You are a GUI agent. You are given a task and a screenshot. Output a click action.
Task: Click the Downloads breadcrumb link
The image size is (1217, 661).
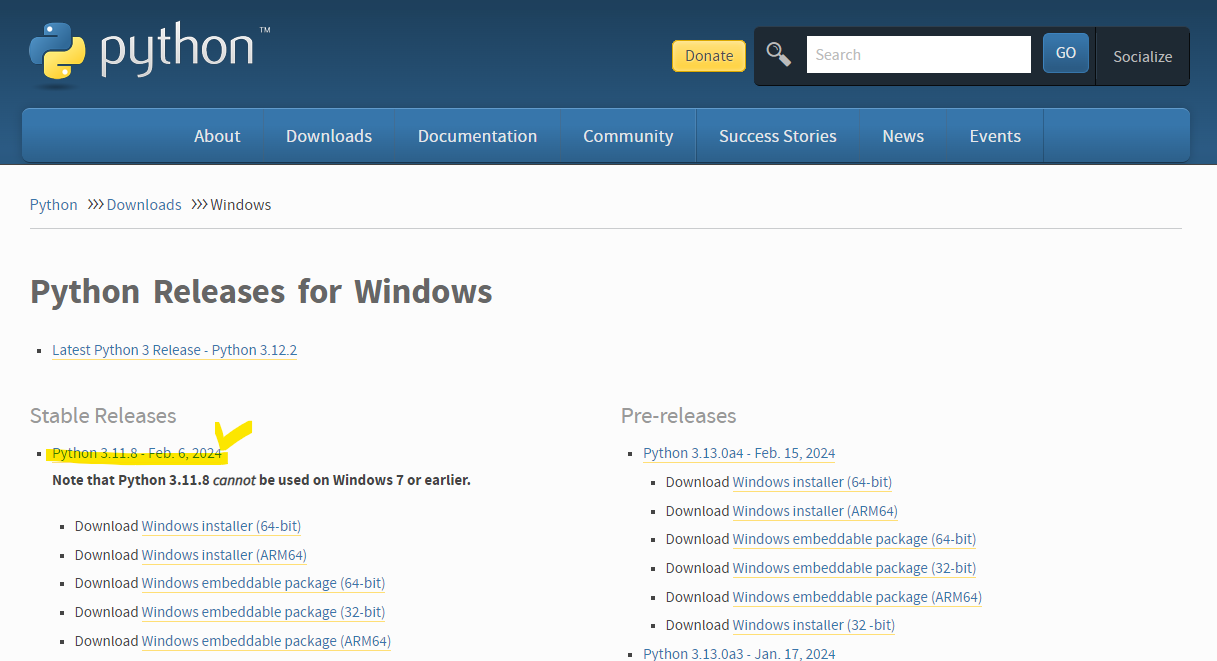[x=144, y=204]
